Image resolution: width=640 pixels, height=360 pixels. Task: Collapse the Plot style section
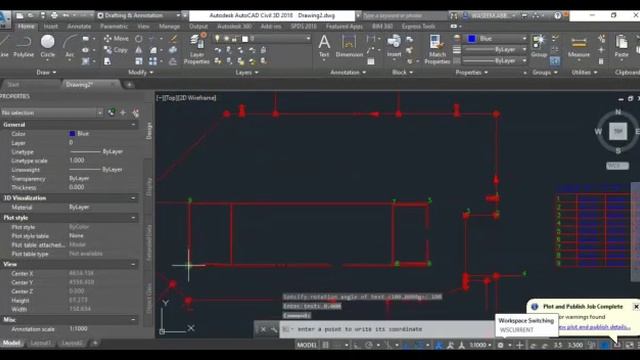[x=133, y=218]
